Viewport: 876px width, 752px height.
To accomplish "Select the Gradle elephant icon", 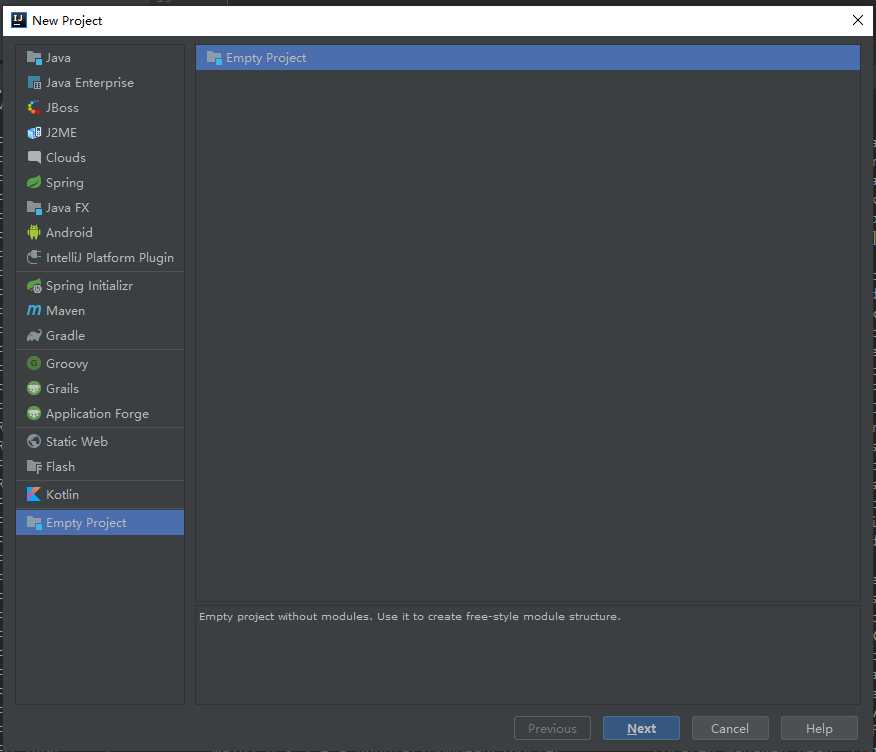I will [34, 335].
